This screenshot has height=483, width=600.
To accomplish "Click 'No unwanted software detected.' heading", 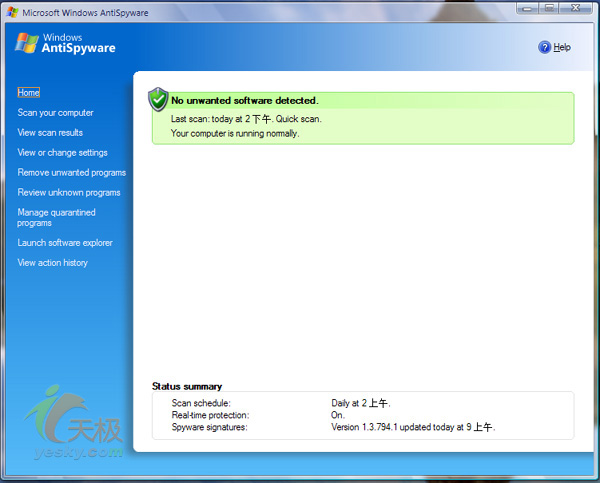I will click(x=245, y=101).
